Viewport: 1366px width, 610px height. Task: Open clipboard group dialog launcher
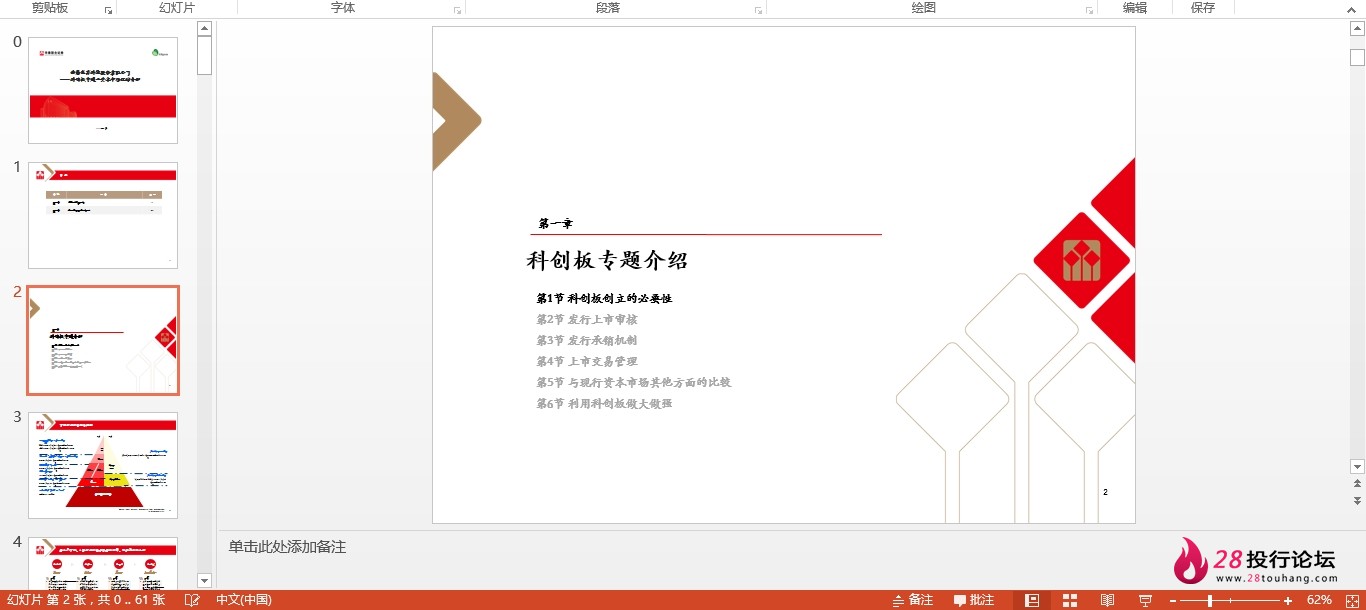108,10
